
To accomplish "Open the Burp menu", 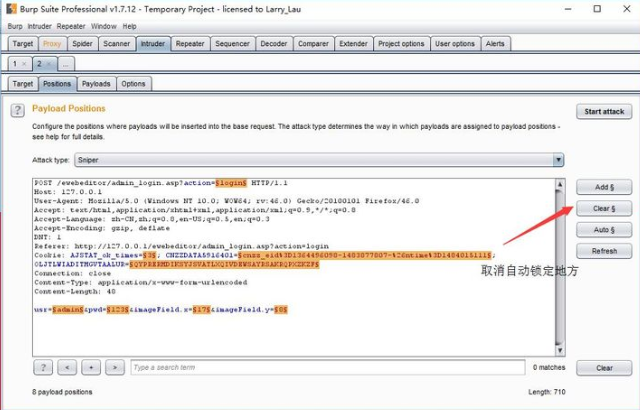I will click(x=15, y=27).
